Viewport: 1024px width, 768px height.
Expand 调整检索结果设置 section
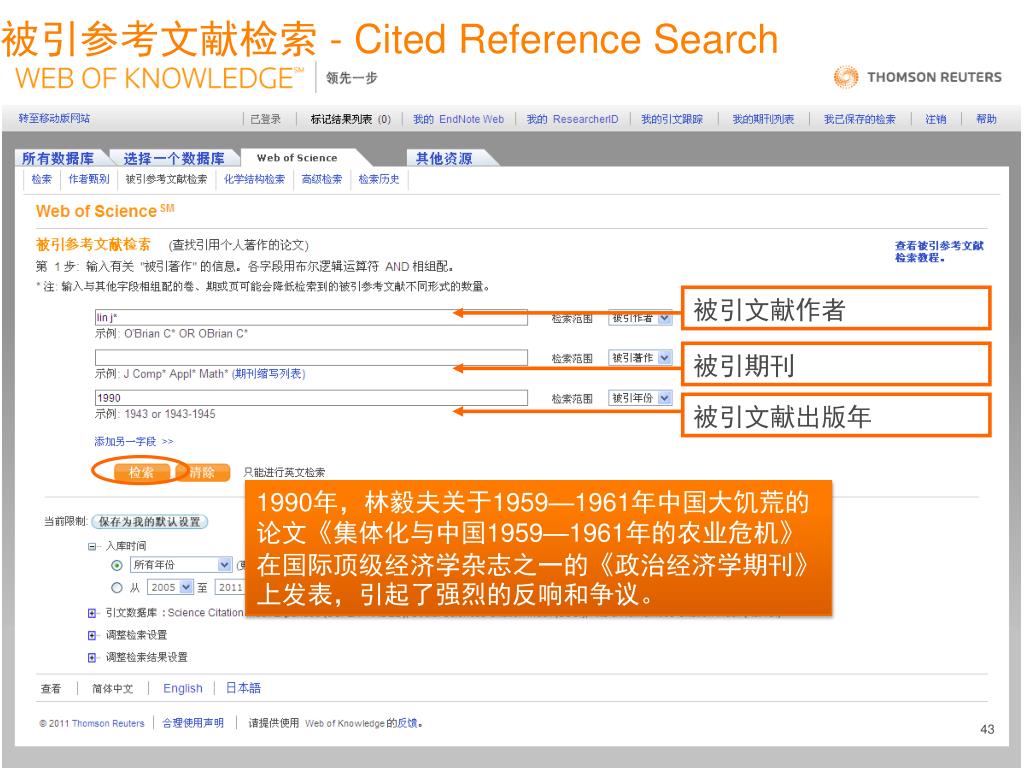coord(92,657)
